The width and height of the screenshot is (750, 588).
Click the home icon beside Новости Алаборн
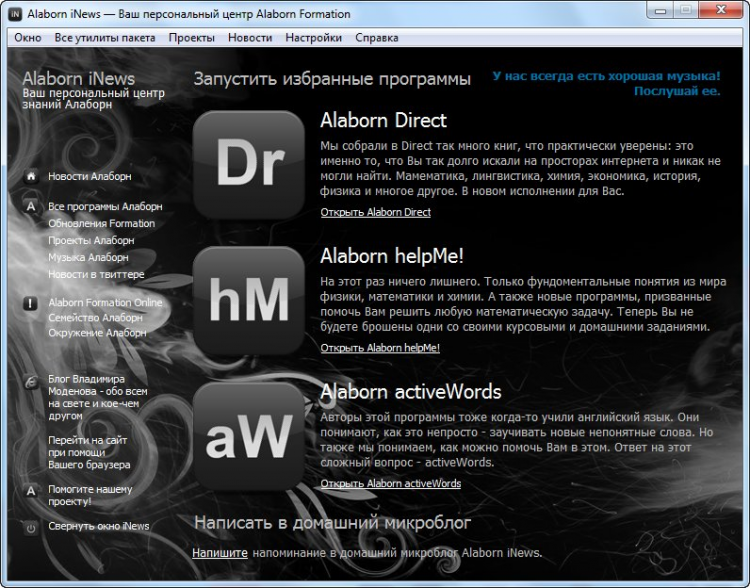(31, 177)
